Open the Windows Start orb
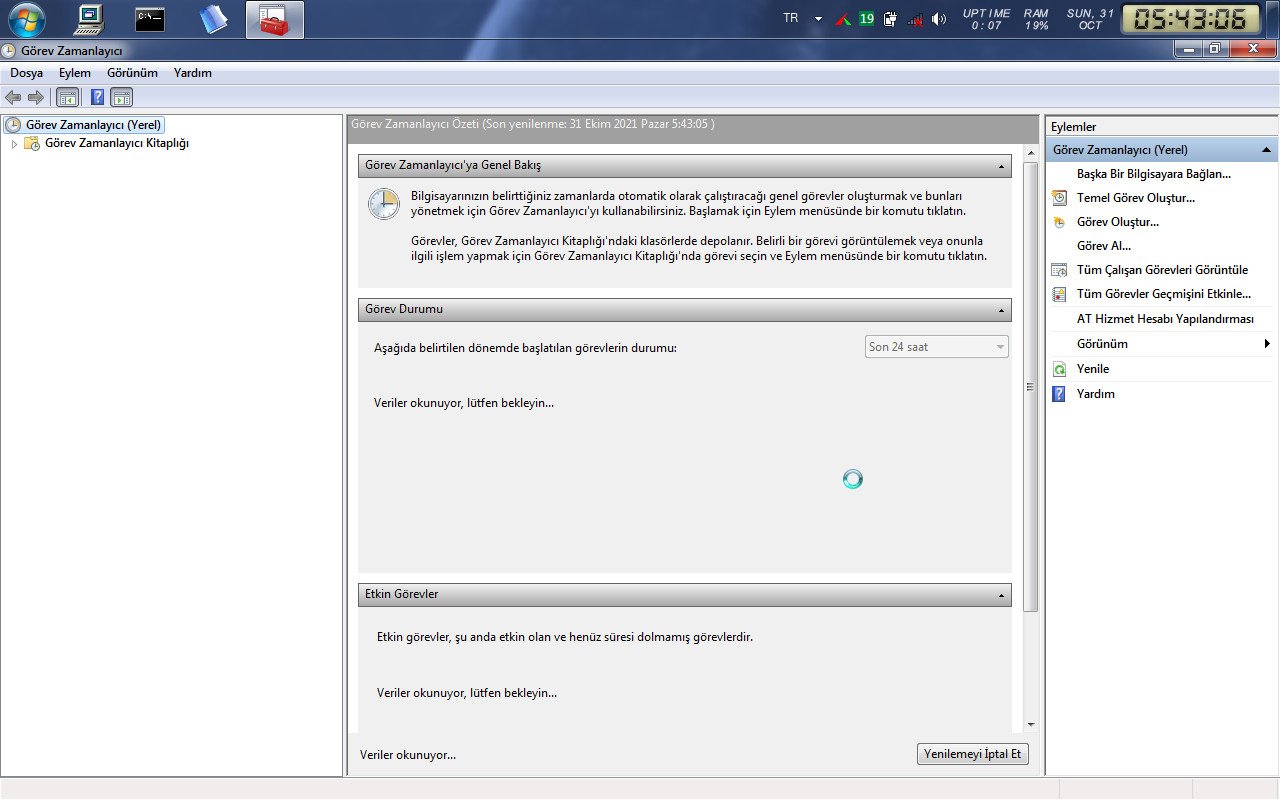The width and height of the screenshot is (1280, 800). (27, 19)
